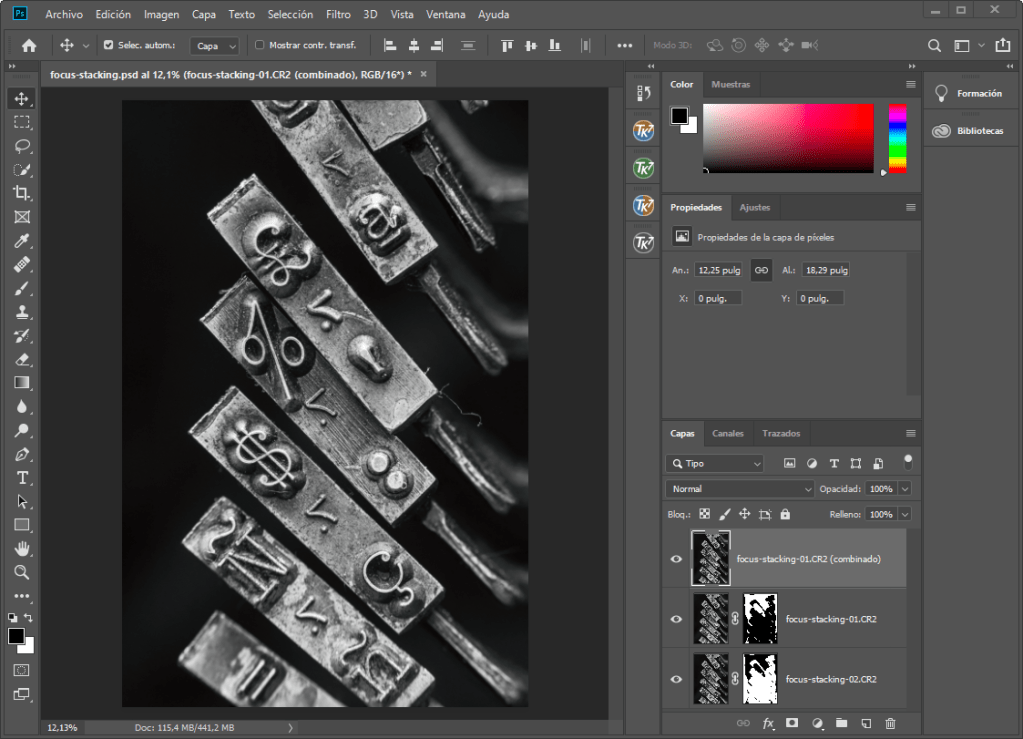Enable Mostrar contr. transf. checkbox
Image resolution: width=1023 pixels, height=739 pixels.
[x=260, y=45]
